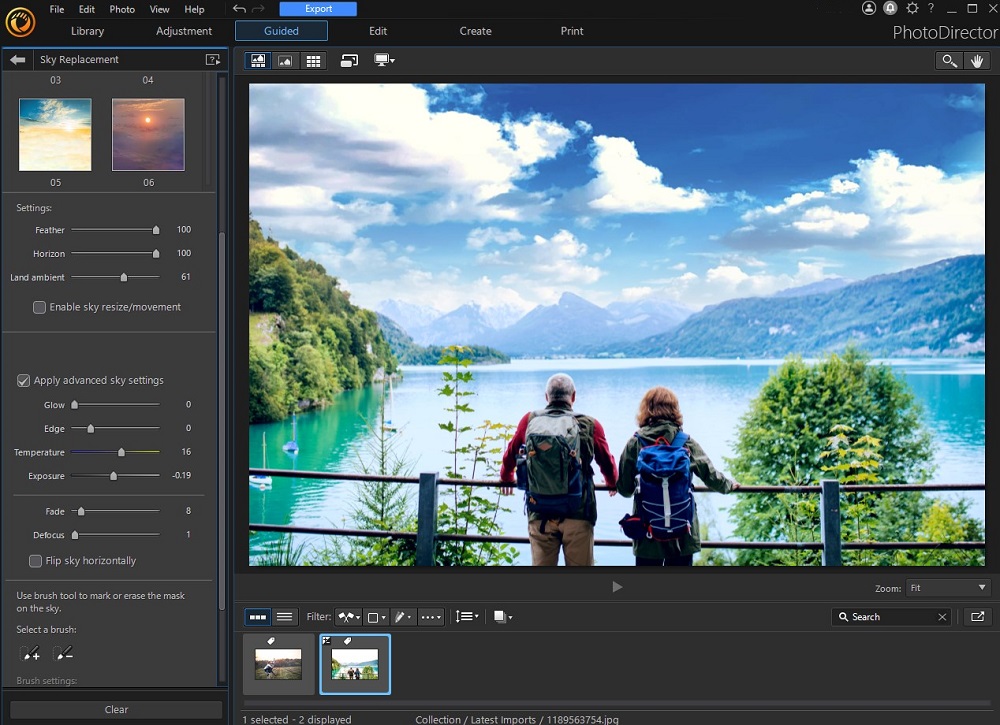Select the sky mask eraser brush
Image resolution: width=1000 pixels, height=725 pixels.
pos(64,652)
